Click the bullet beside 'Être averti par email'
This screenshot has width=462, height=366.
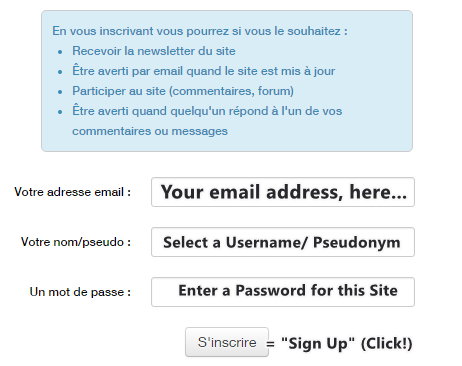click(60, 72)
